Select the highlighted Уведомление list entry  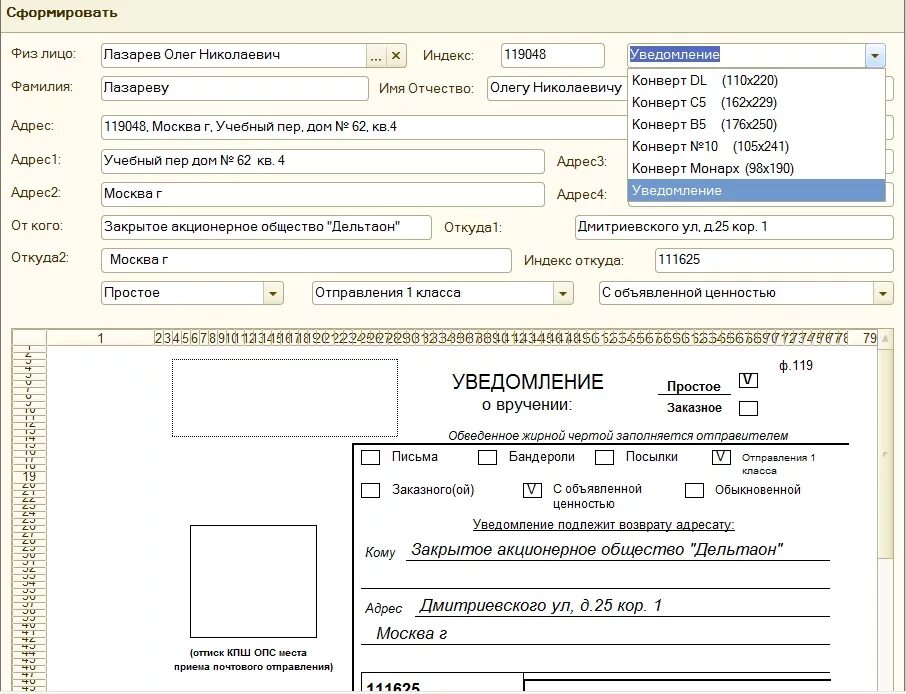pos(756,190)
